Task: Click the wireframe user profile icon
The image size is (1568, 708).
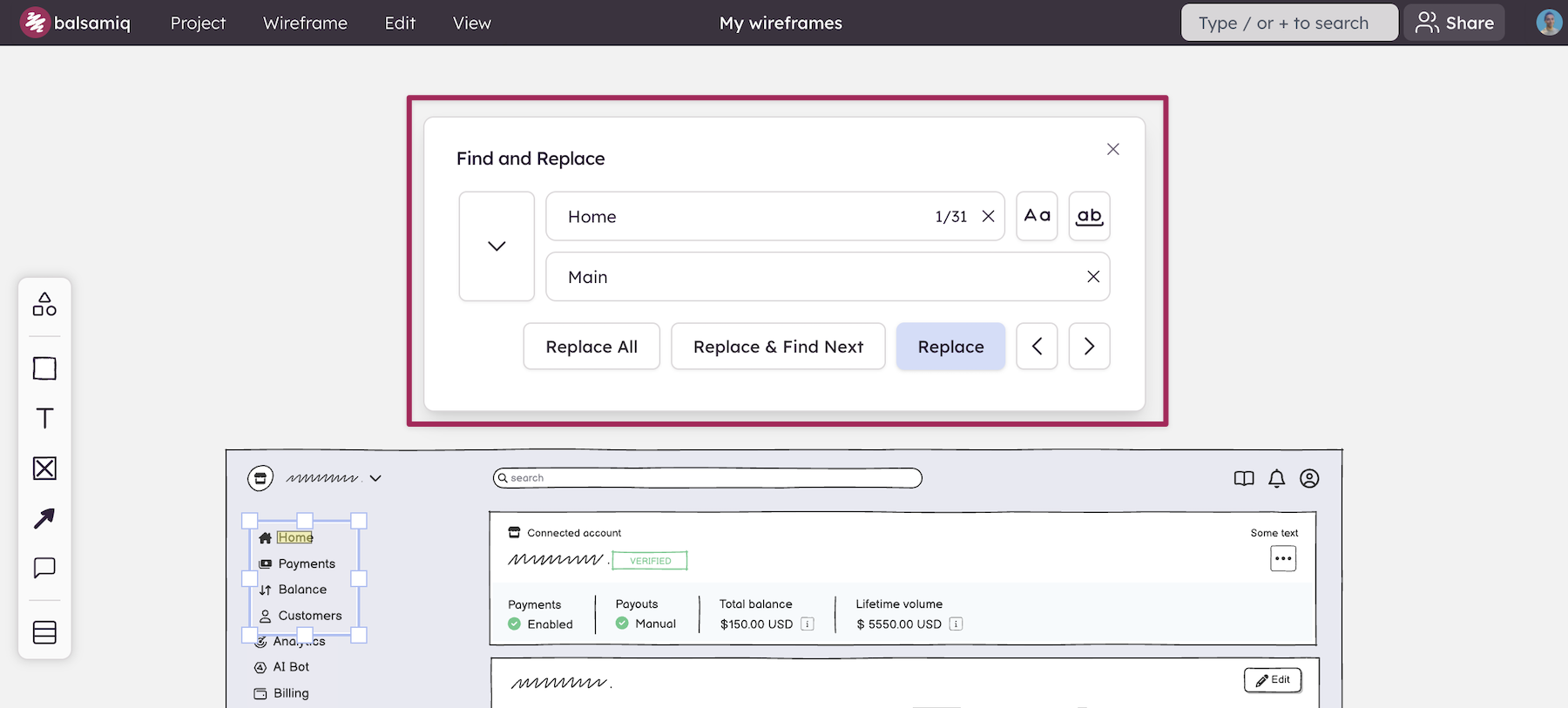Action: pos(1309,478)
